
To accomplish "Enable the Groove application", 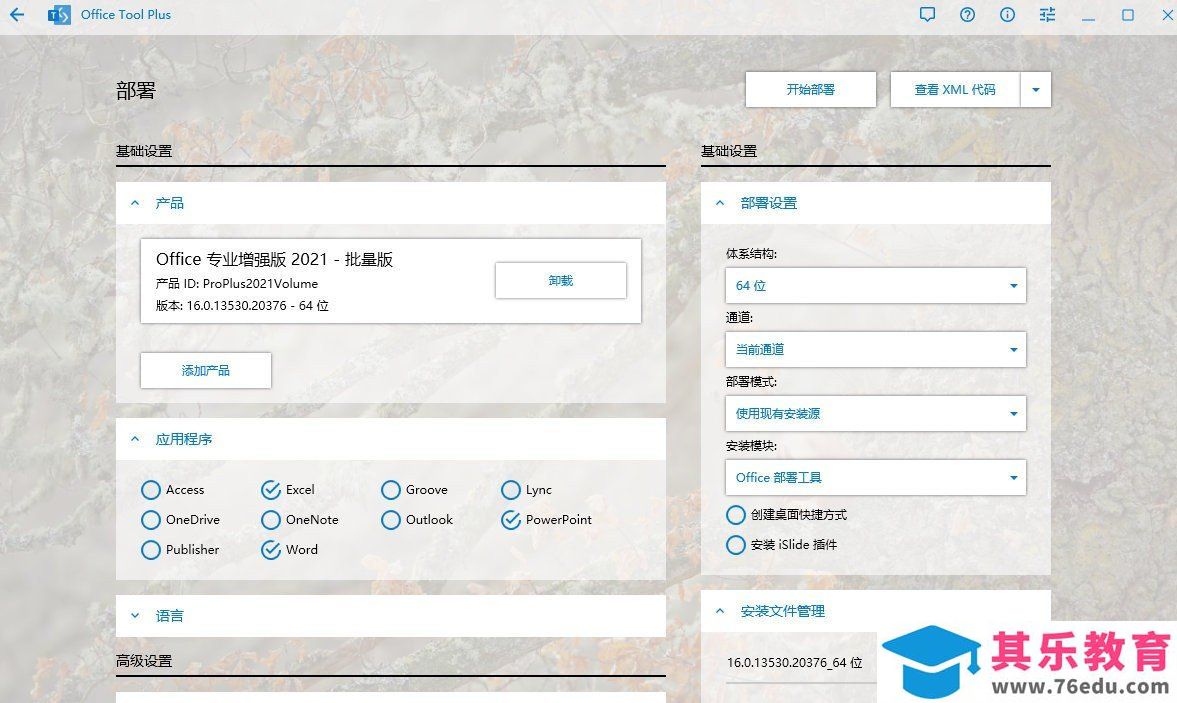I will (391, 490).
